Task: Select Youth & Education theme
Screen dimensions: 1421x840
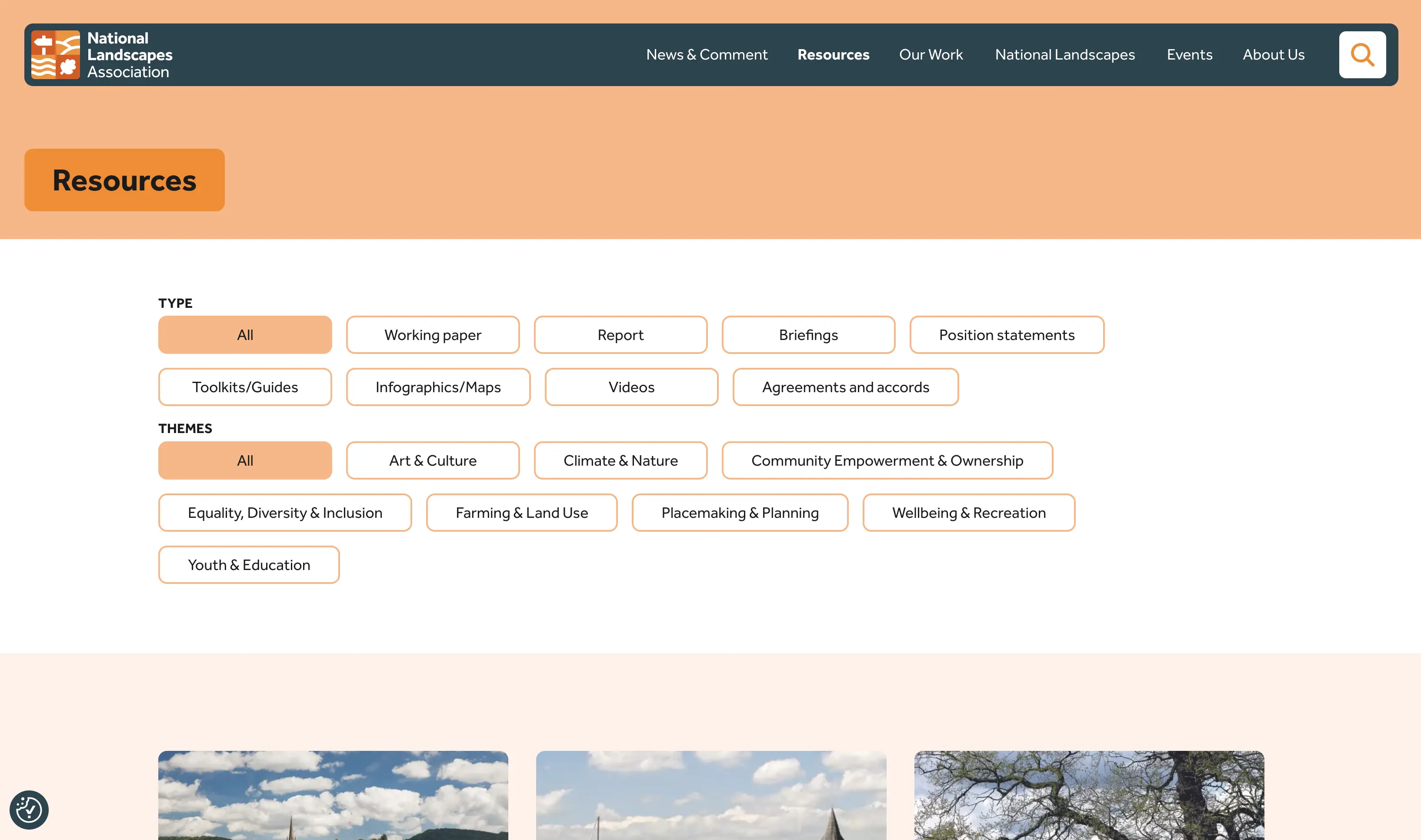Action: (x=249, y=565)
